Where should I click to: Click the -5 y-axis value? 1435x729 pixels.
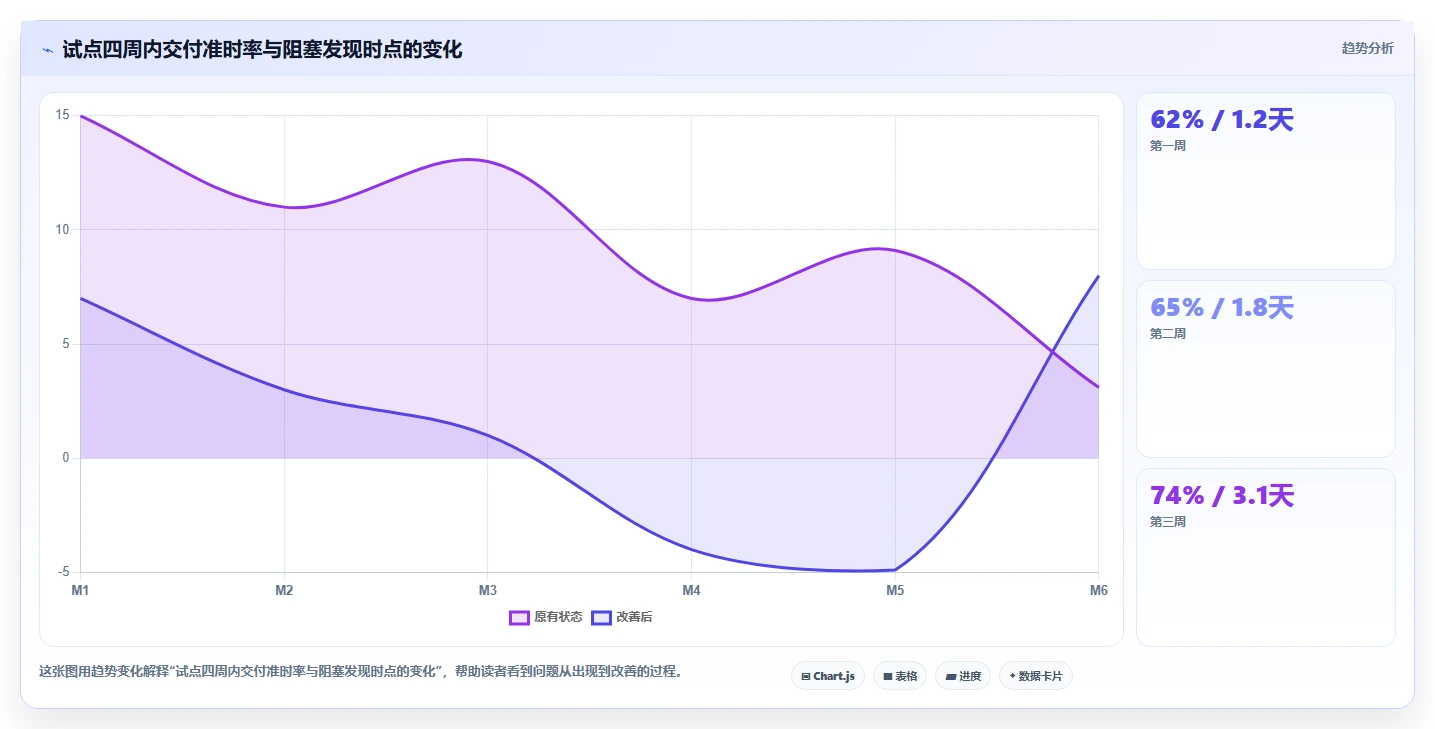(64, 572)
